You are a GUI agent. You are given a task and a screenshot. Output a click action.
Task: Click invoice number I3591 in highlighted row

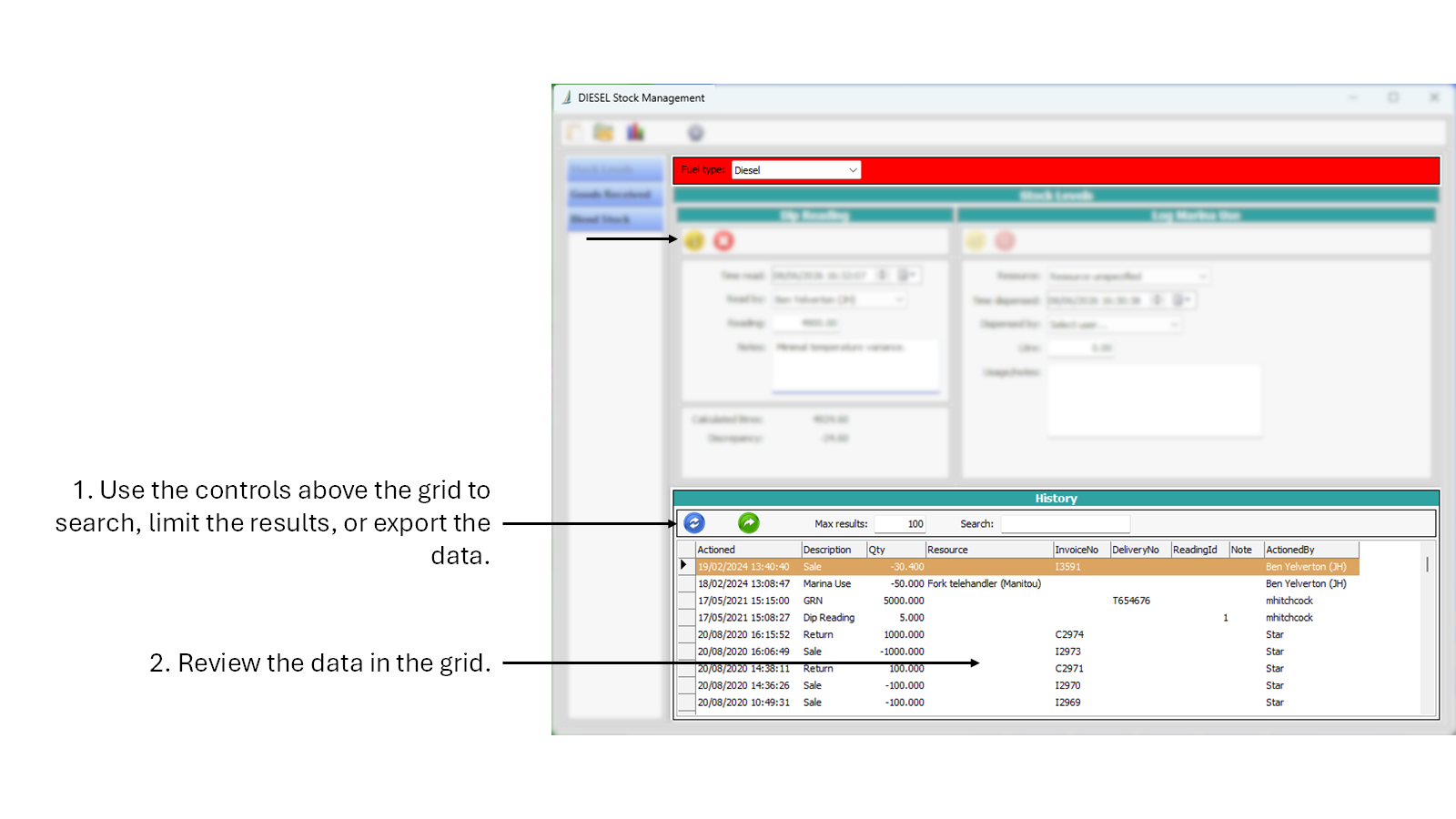pos(1068,567)
